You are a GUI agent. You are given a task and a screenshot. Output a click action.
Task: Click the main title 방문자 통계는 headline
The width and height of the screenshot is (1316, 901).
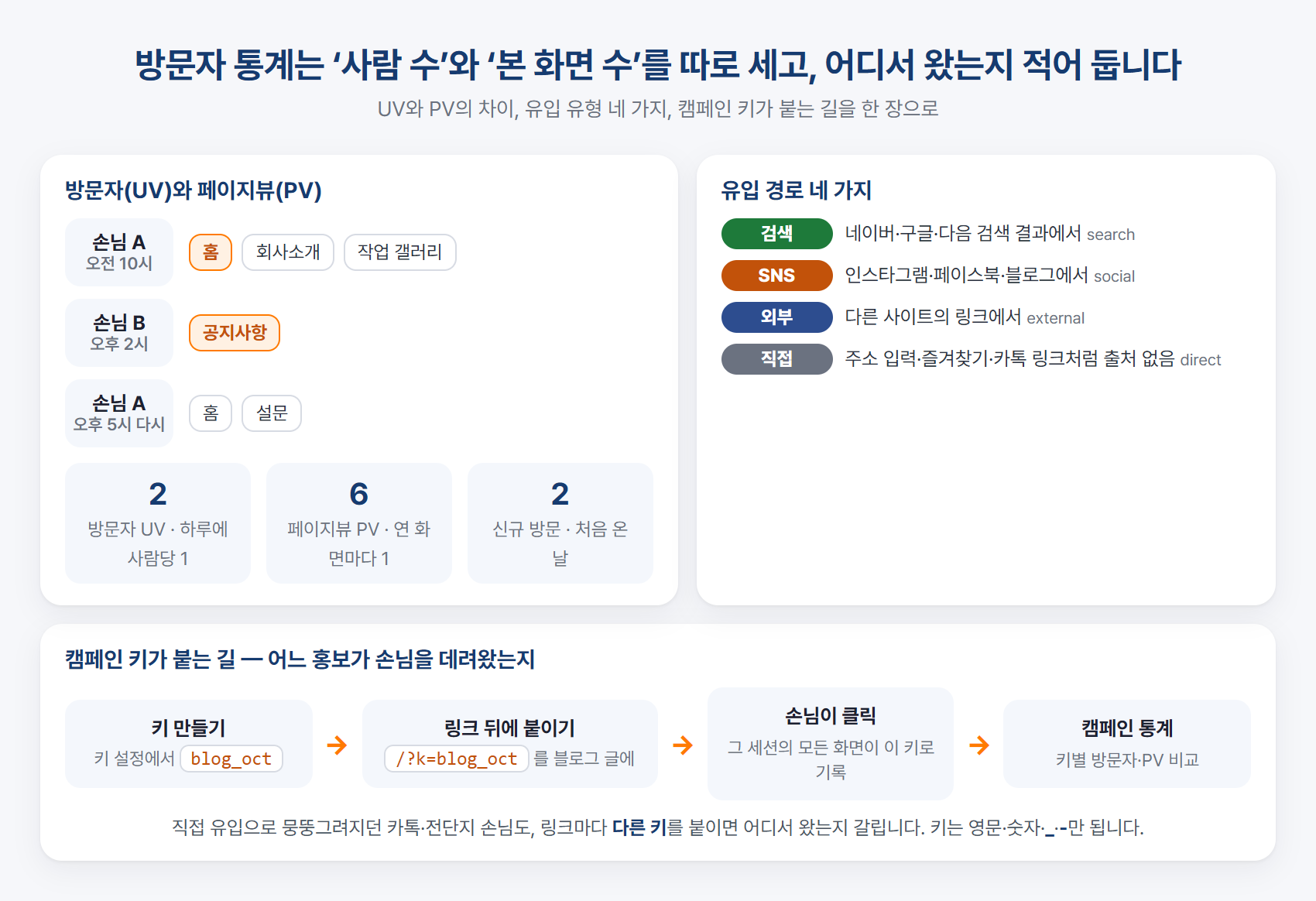coord(658,65)
